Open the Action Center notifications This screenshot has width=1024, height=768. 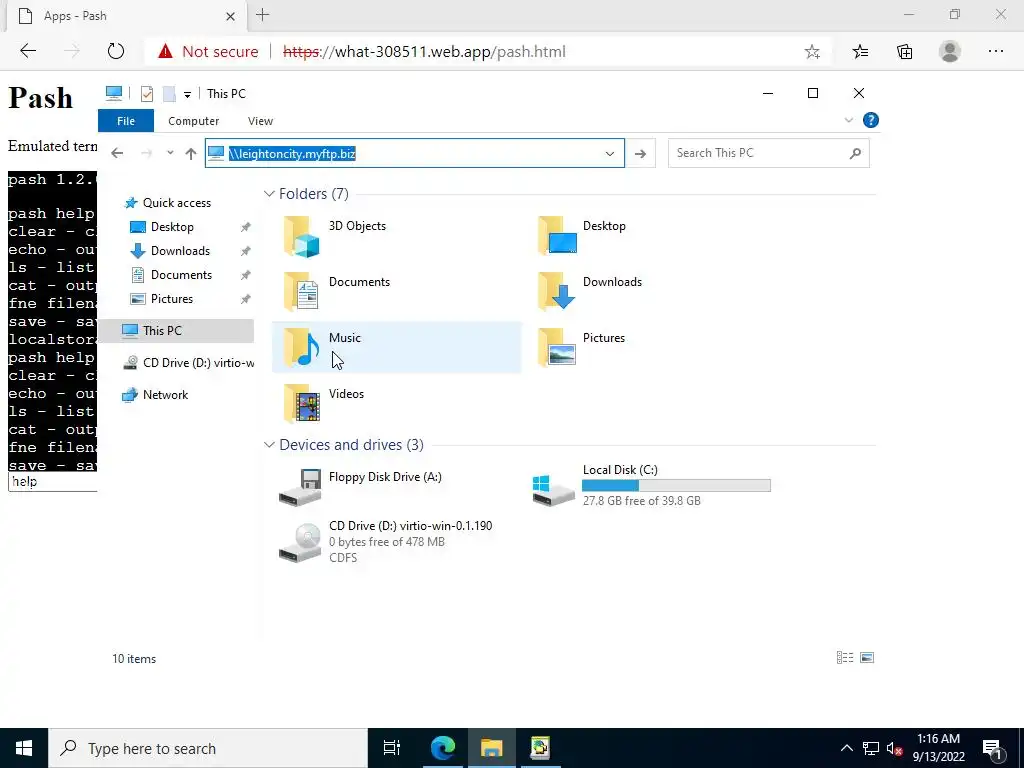(x=993, y=748)
